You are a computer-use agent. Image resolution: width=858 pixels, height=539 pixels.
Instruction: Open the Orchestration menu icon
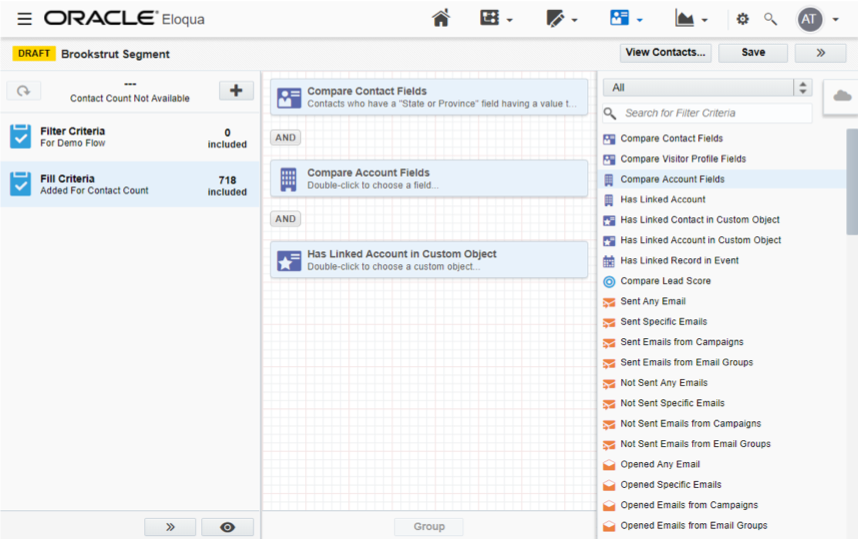490,18
